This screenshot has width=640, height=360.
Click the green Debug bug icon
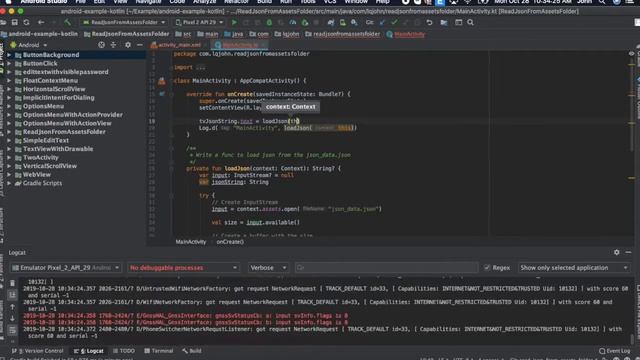click(269, 22)
